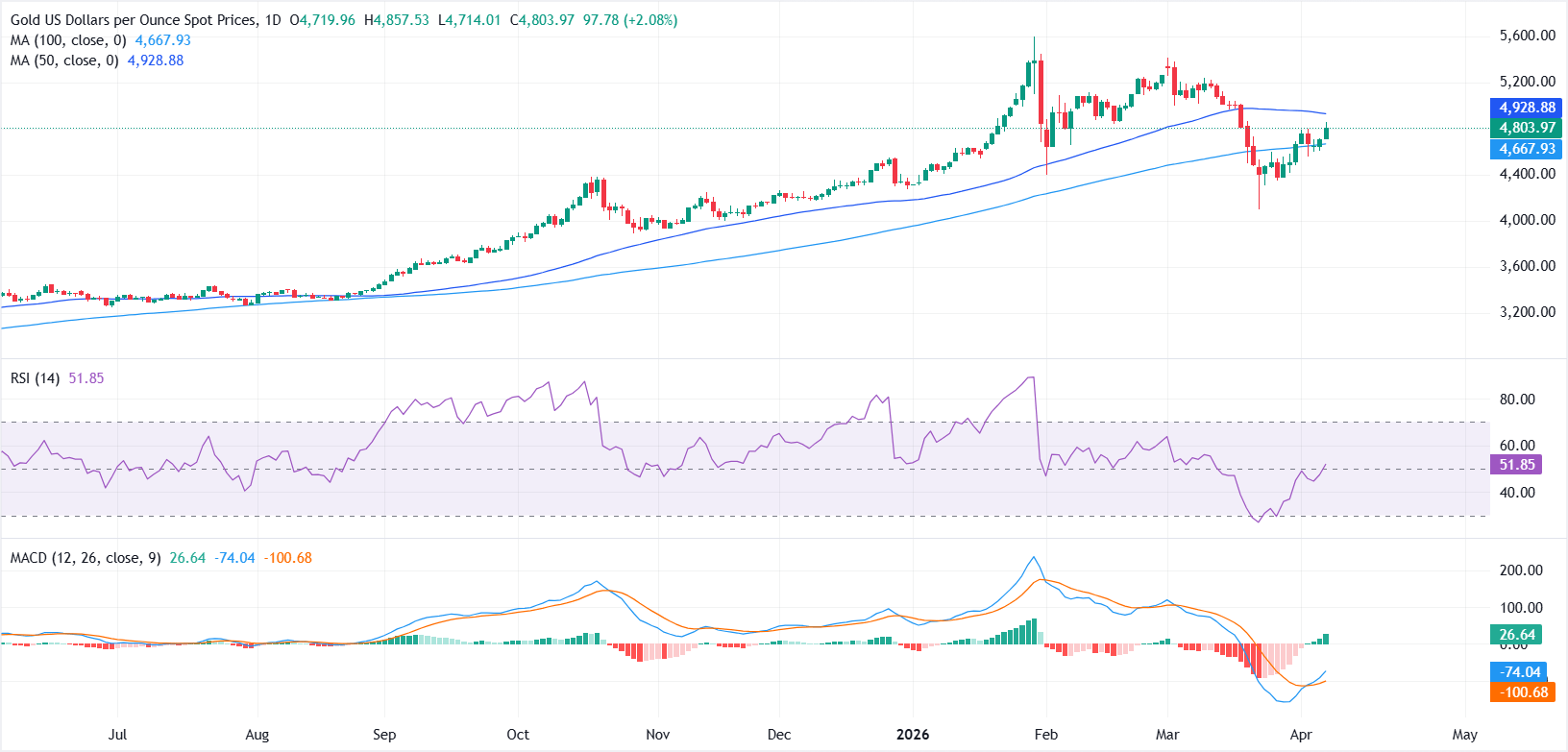Click the orange -100.68 signal tag
This screenshot has width=1568, height=752.
pos(1524,692)
